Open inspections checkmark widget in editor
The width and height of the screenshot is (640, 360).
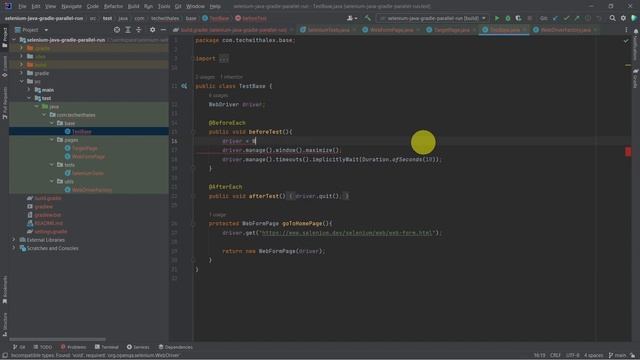point(626,41)
